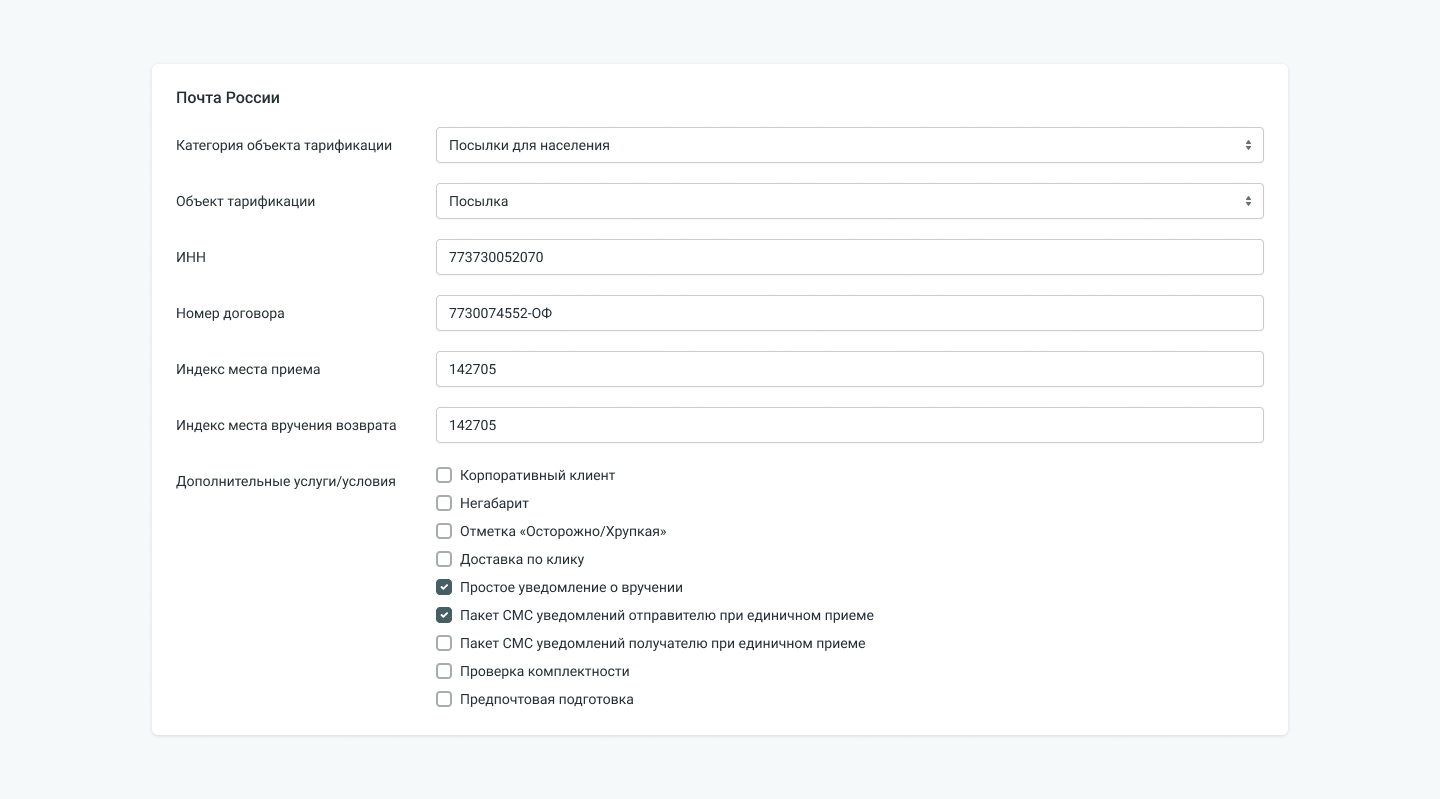Uncheck Простое уведомление о вручении
Screen dimensions: 1440x799
pos(444,587)
